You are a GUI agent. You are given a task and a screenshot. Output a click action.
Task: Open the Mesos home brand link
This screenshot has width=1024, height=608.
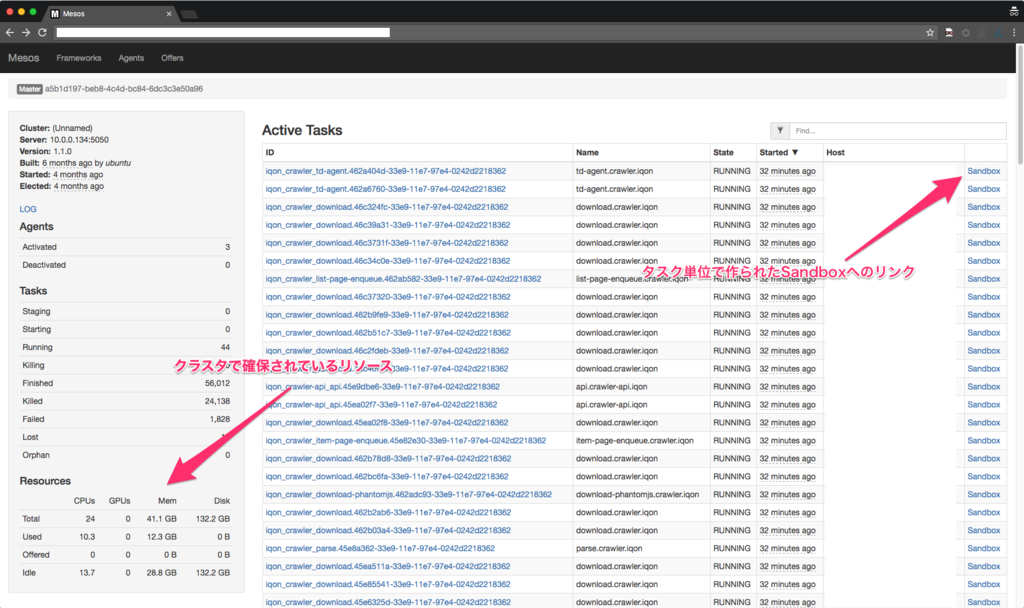point(24,58)
